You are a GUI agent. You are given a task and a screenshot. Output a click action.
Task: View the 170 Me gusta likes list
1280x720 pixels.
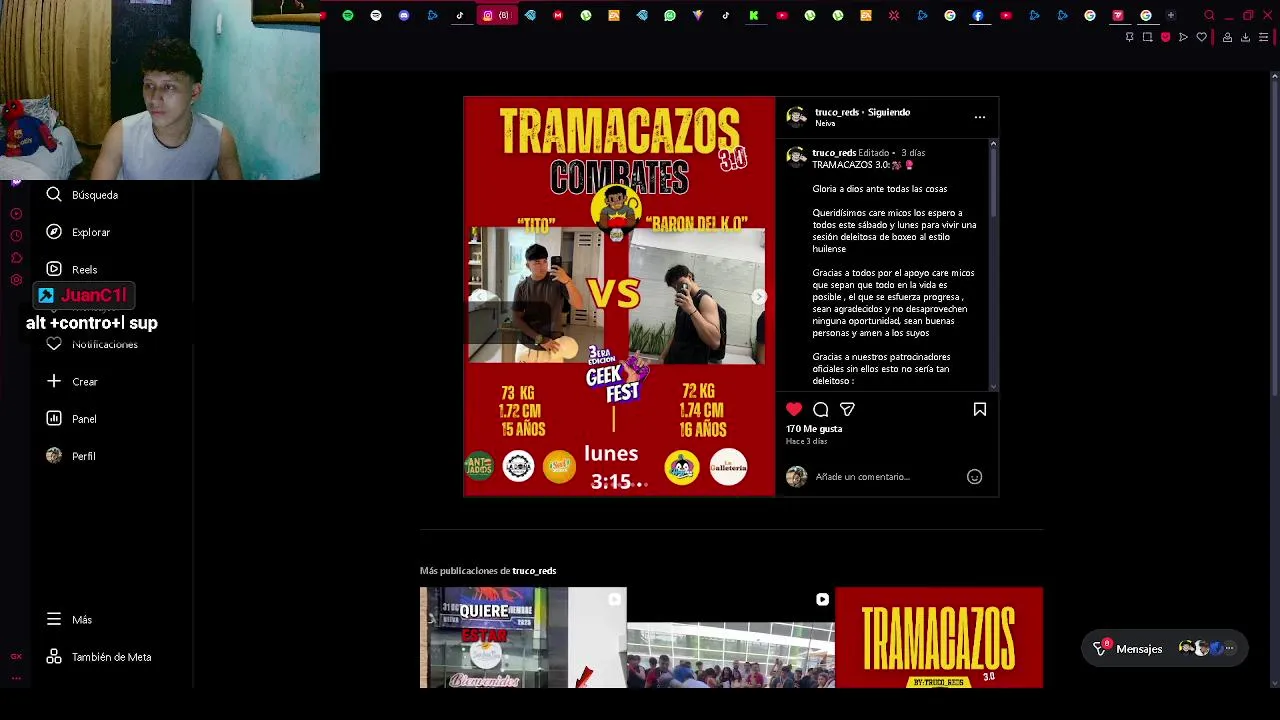point(814,429)
